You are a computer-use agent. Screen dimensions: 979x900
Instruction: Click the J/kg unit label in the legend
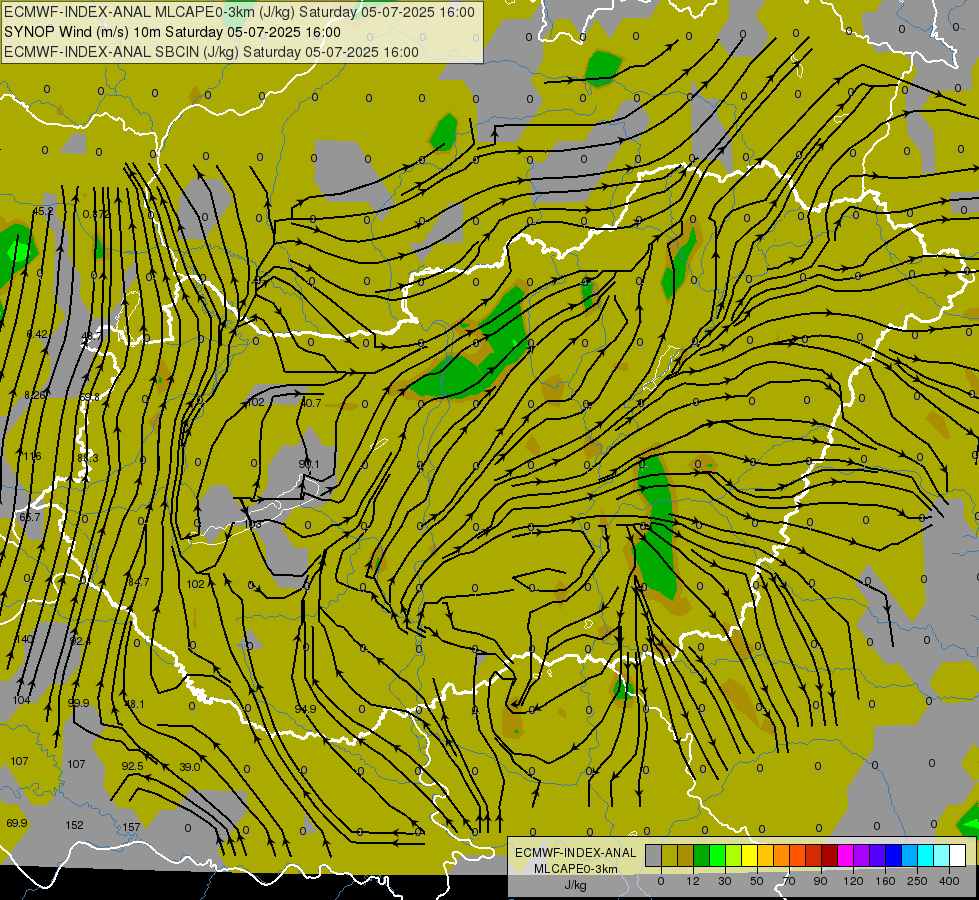click(x=575, y=885)
